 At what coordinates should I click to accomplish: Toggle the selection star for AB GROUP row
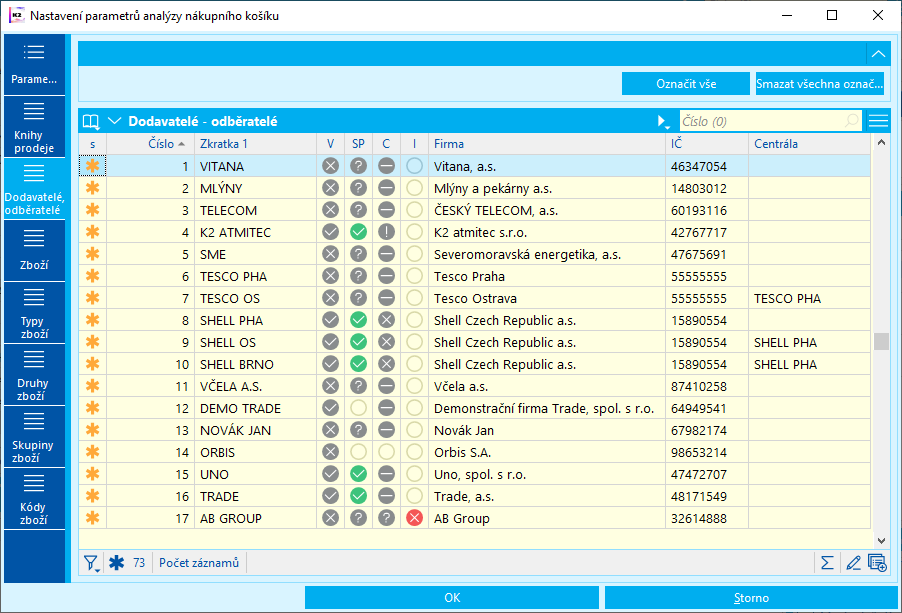click(x=93, y=518)
